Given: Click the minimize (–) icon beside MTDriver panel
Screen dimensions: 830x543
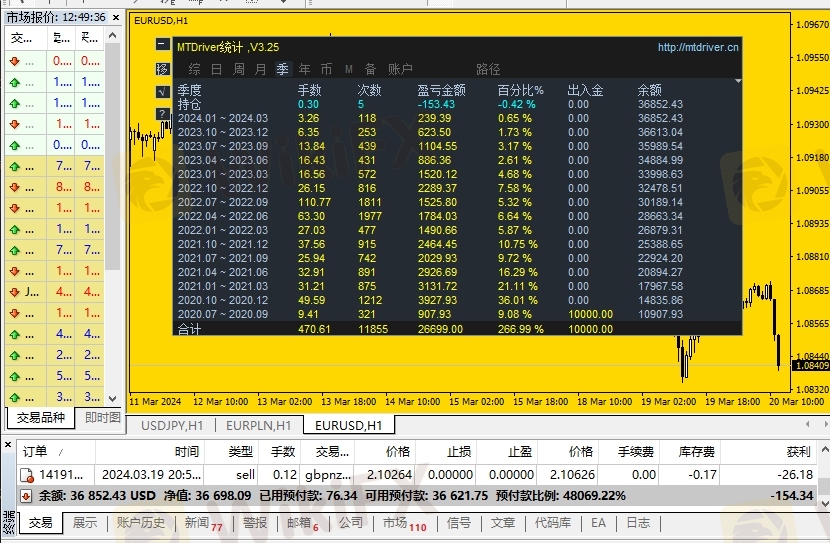Looking at the screenshot, I should tap(163, 44).
